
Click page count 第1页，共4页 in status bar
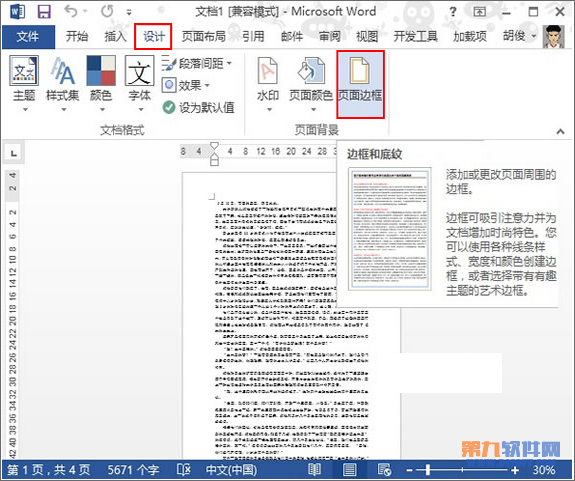48,470
